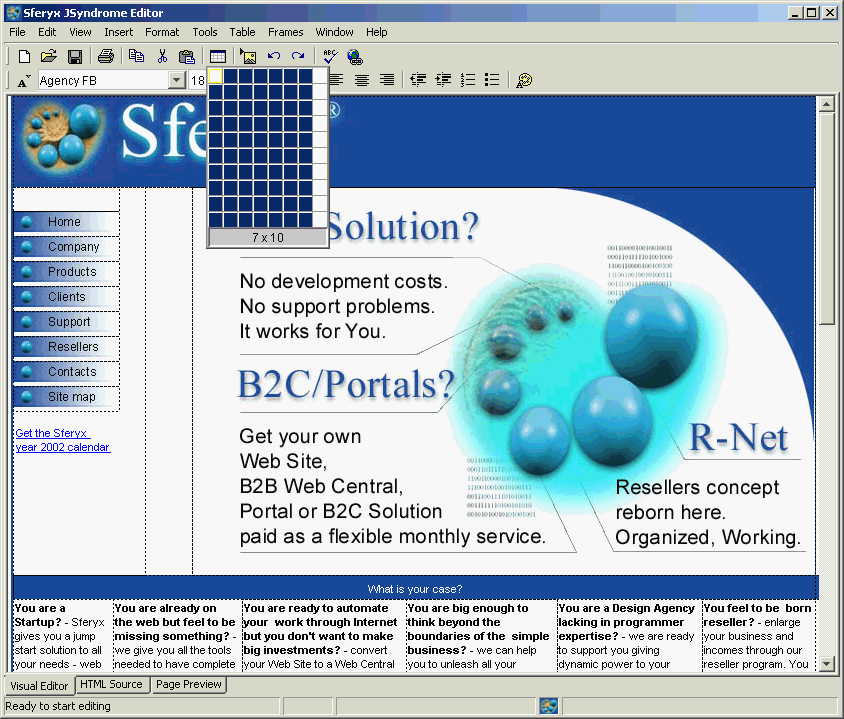Print the page using the printer icon

106,57
